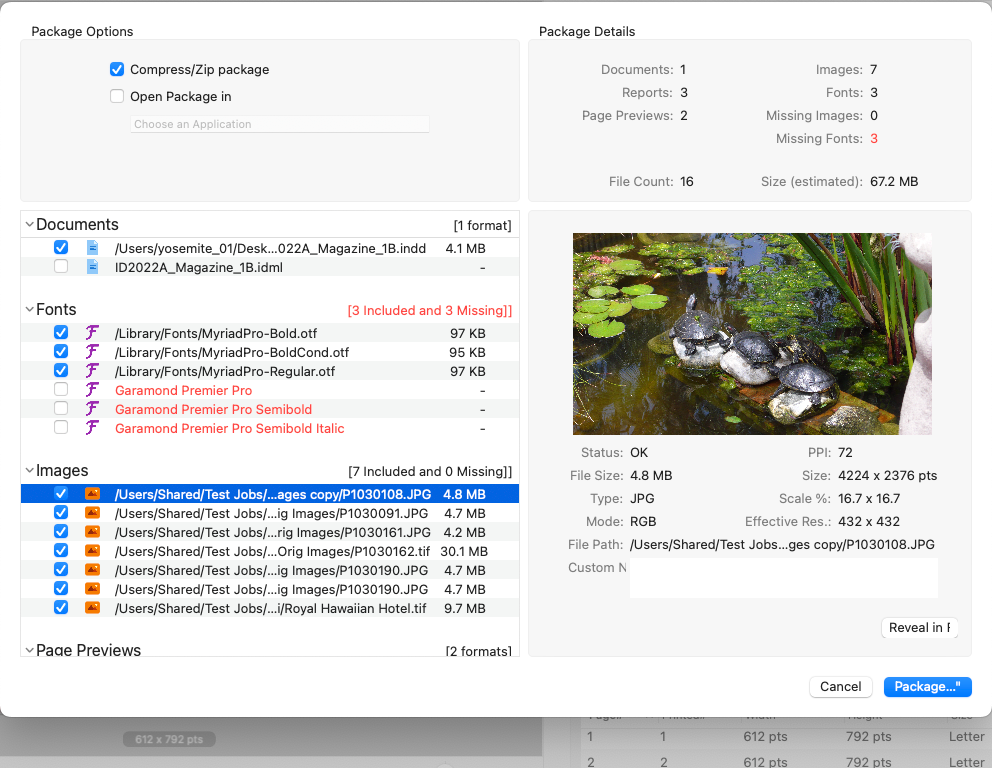Click the Garamond Premier Pro Semibold font icon
The image size is (992, 768).
[92, 409]
